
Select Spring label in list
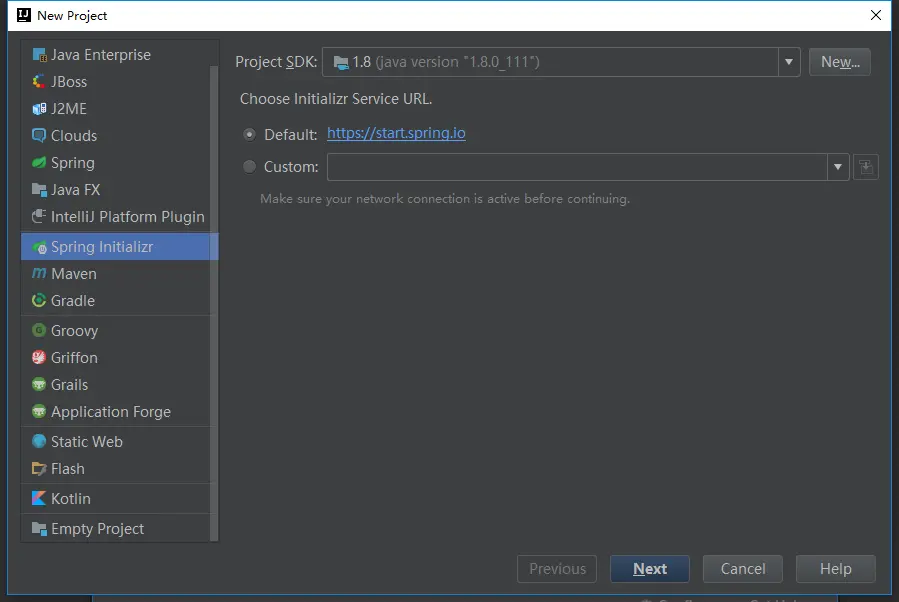click(73, 163)
